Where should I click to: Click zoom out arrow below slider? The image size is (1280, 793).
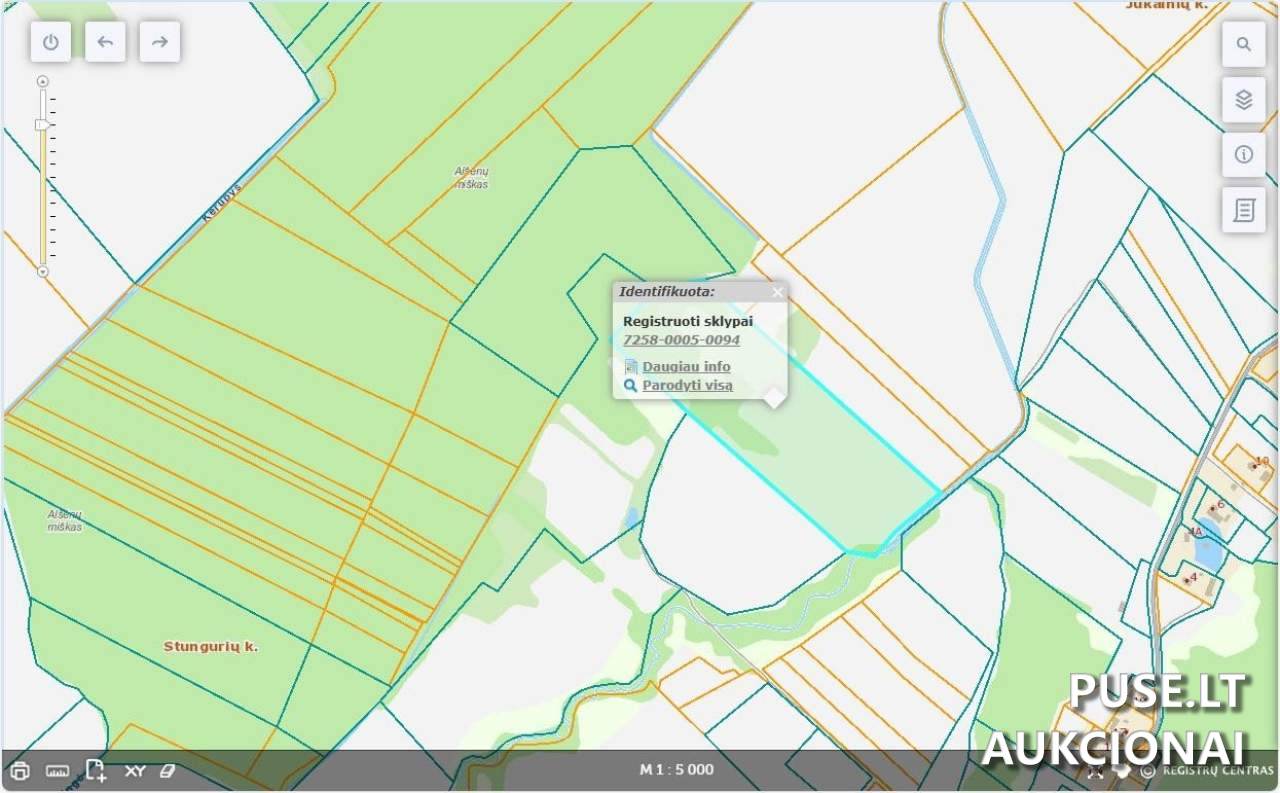pos(42,272)
